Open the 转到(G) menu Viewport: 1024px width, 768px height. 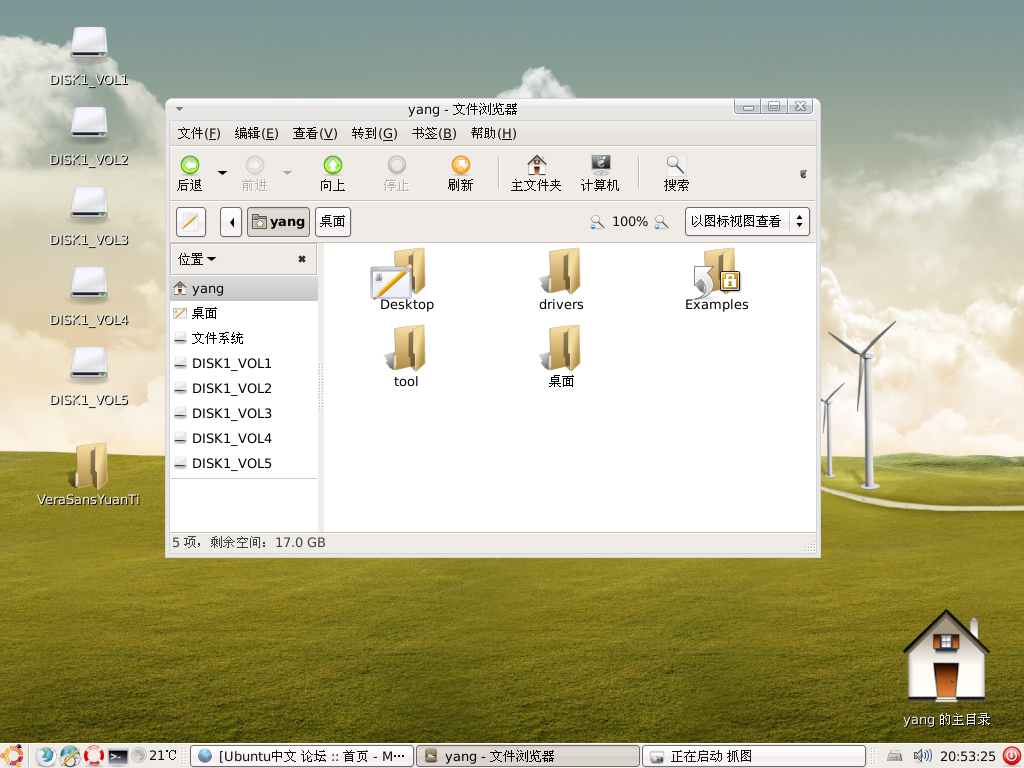point(374,133)
